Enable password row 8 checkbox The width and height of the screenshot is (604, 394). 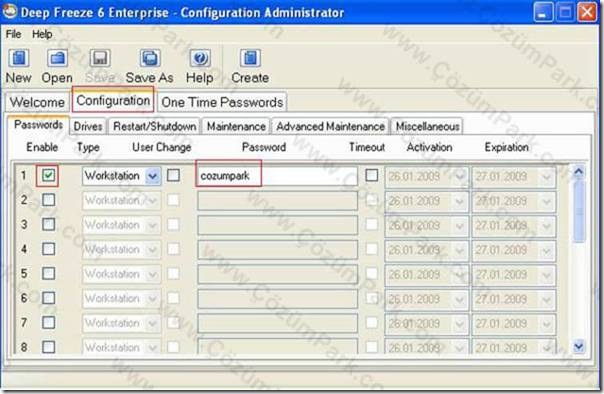click(x=48, y=347)
